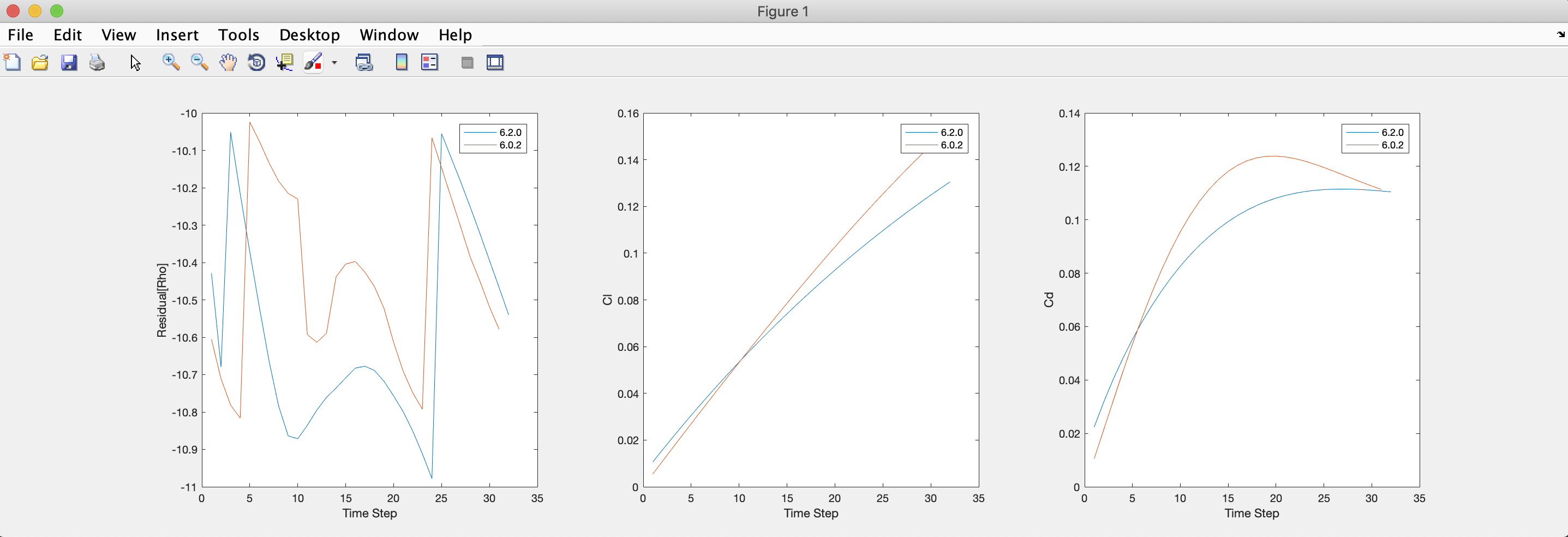Click the Link Plot icon

pyautogui.click(x=364, y=62)
